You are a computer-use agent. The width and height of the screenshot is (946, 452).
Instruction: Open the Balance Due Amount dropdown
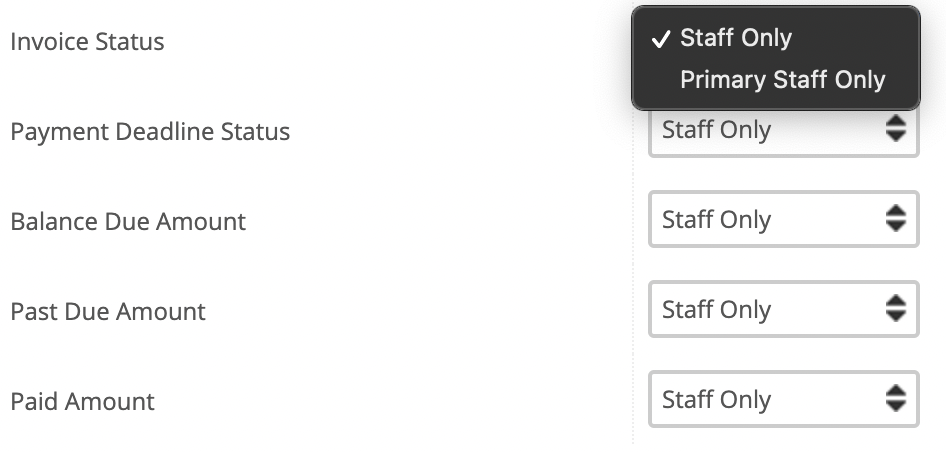tap(783, 219)
